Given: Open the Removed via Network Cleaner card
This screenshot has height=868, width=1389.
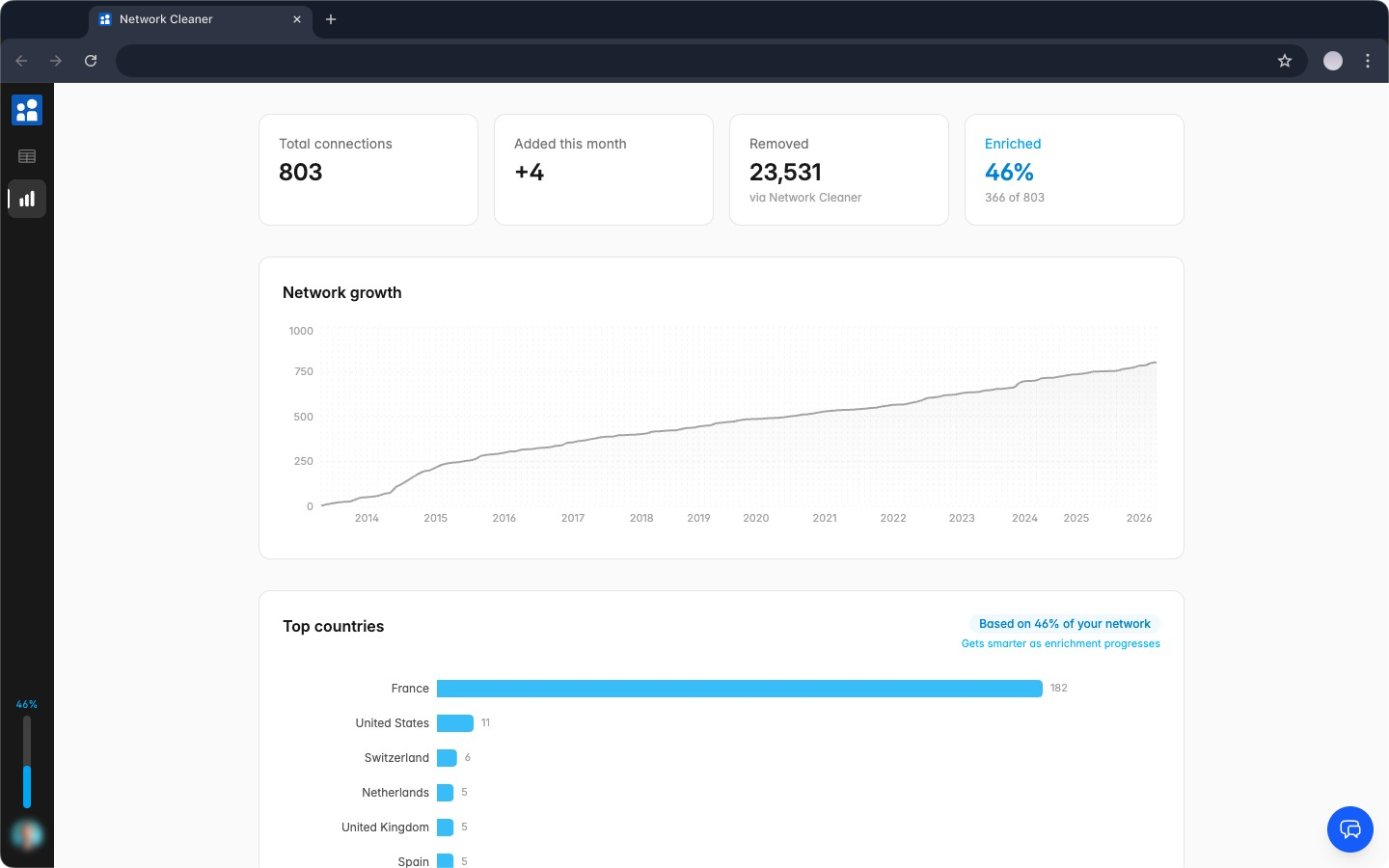Looking at the screenshot, I should [x=839, y=170].
